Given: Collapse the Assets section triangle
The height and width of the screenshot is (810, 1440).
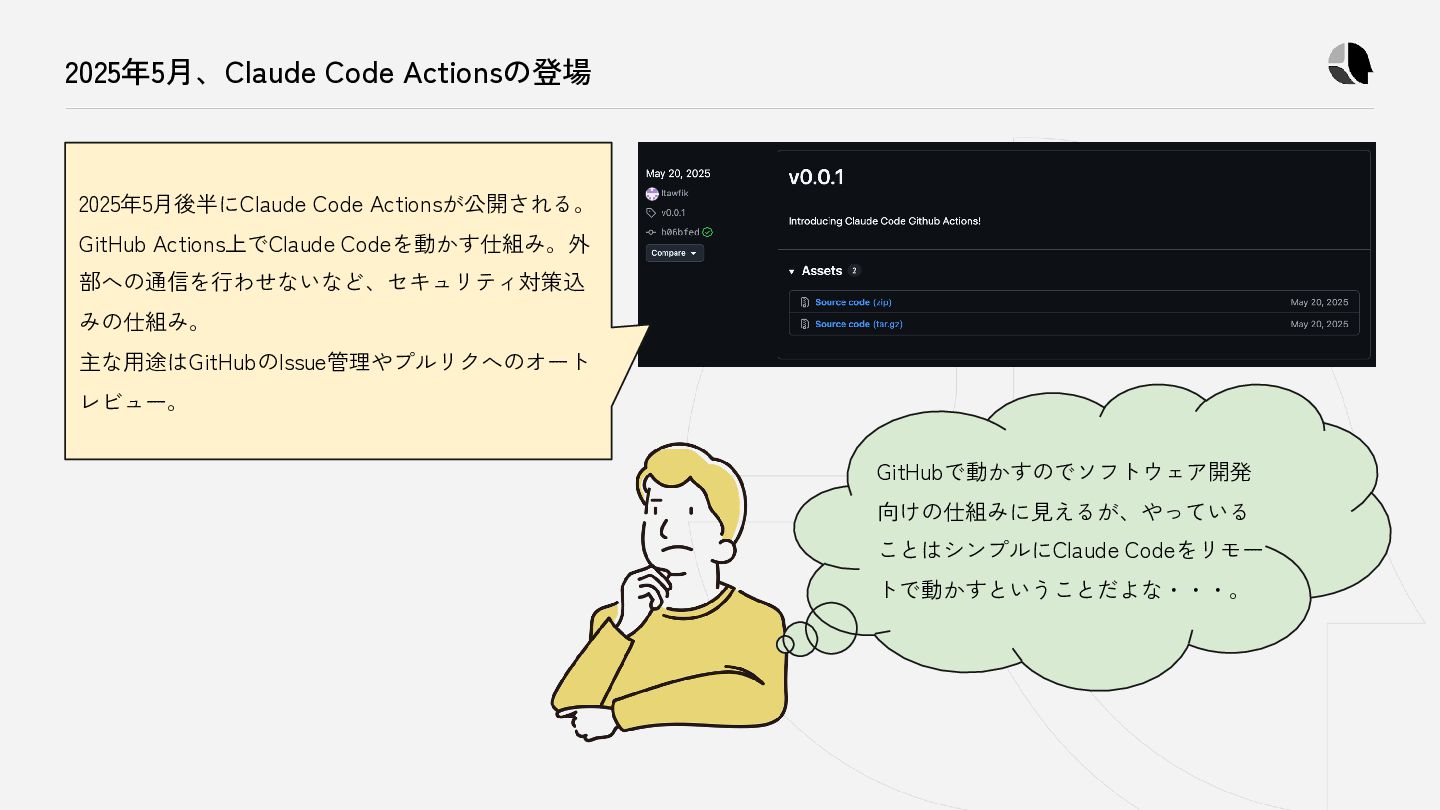Looking at the screenshot, I should pos(792,271).
